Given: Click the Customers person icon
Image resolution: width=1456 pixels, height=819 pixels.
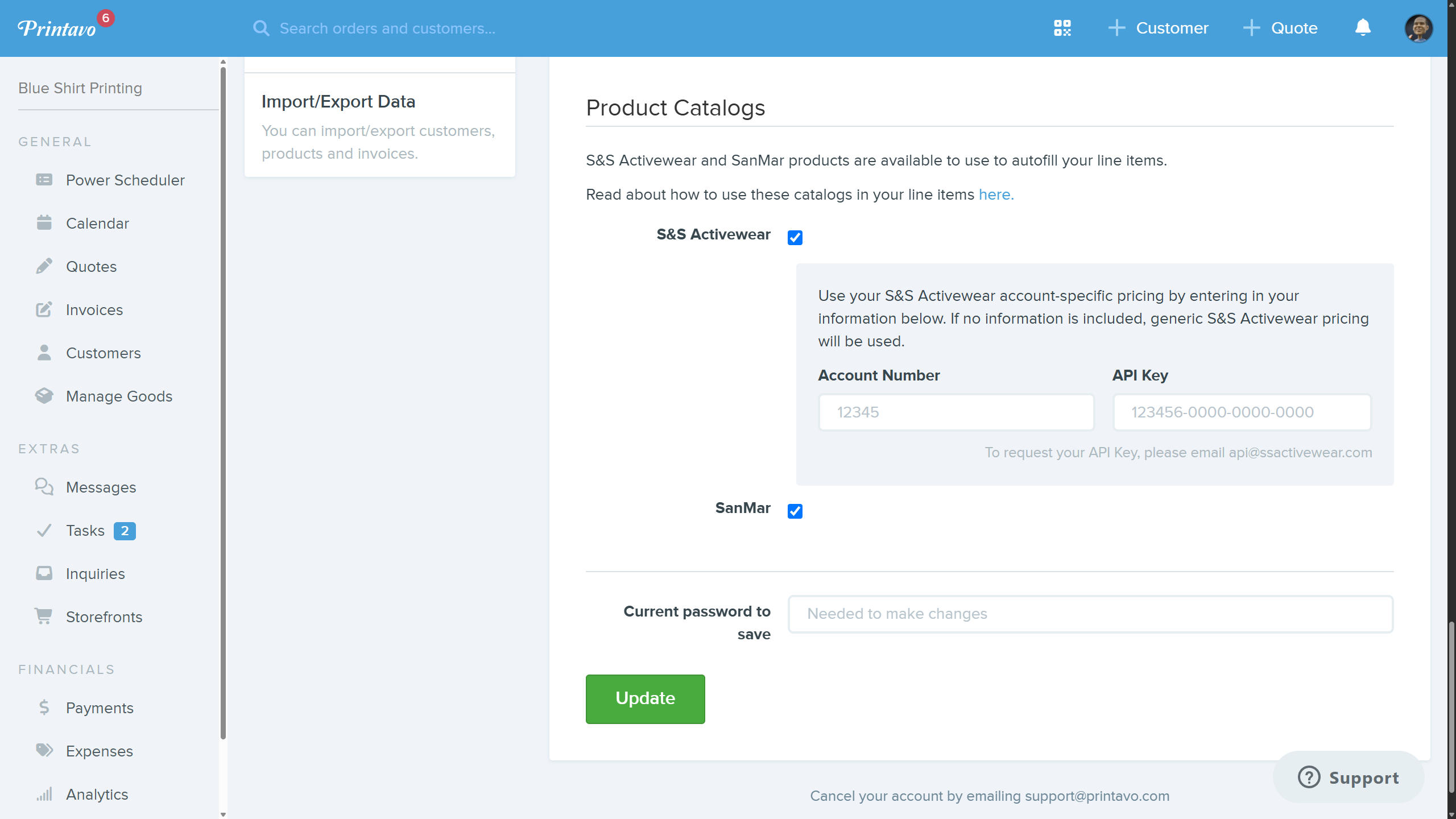Looking at the screenshot, I should (44, 353).
